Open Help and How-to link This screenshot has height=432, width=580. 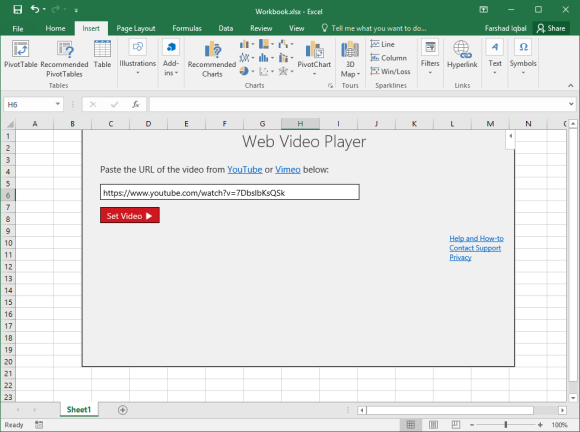tap(476, 239)
